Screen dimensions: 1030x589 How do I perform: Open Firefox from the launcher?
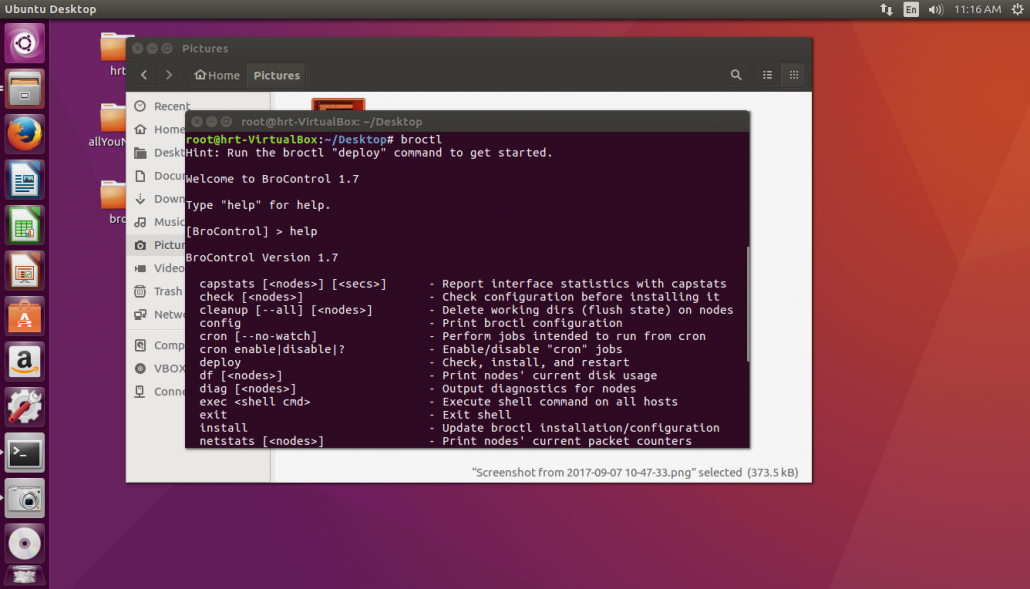pos(25,133)
